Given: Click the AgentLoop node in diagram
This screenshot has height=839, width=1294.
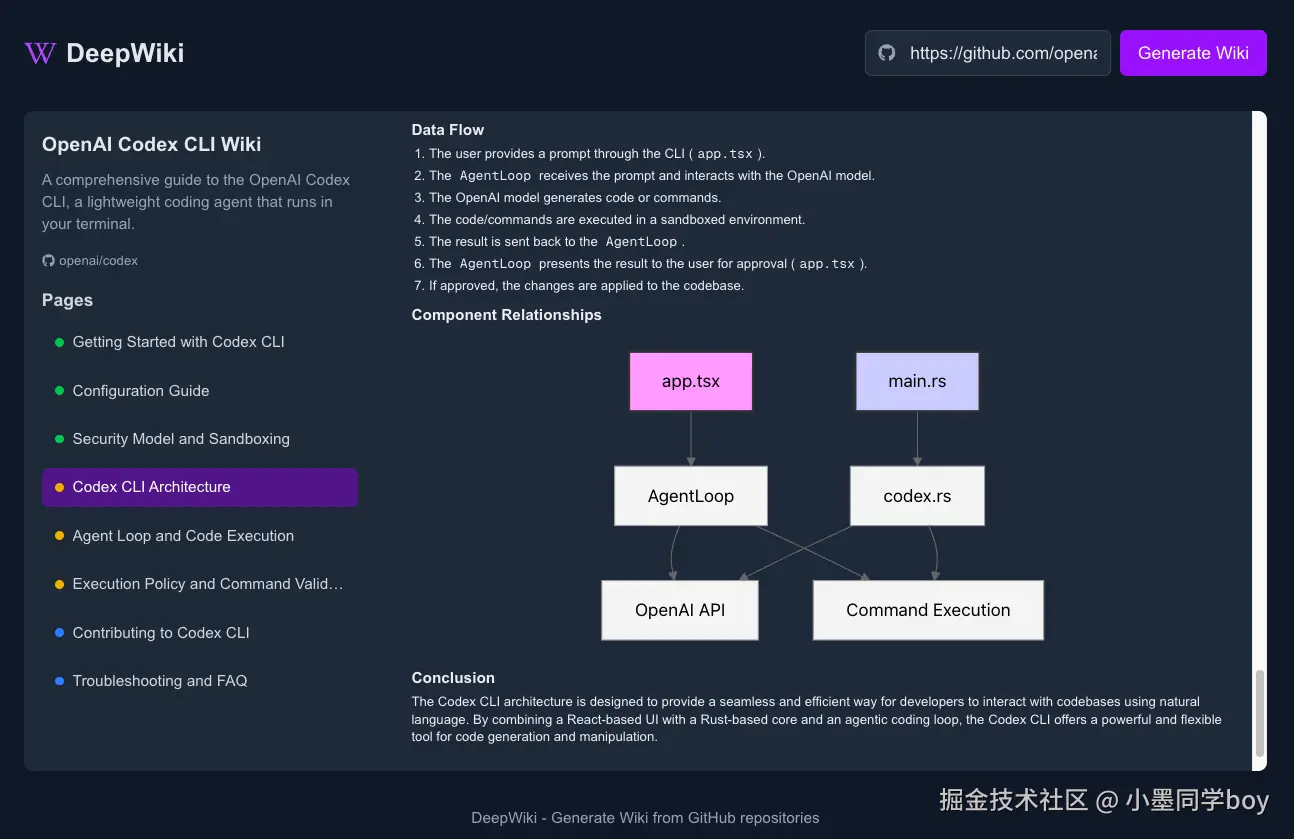Looking at the screenshot, I should [x=691, y=496].
